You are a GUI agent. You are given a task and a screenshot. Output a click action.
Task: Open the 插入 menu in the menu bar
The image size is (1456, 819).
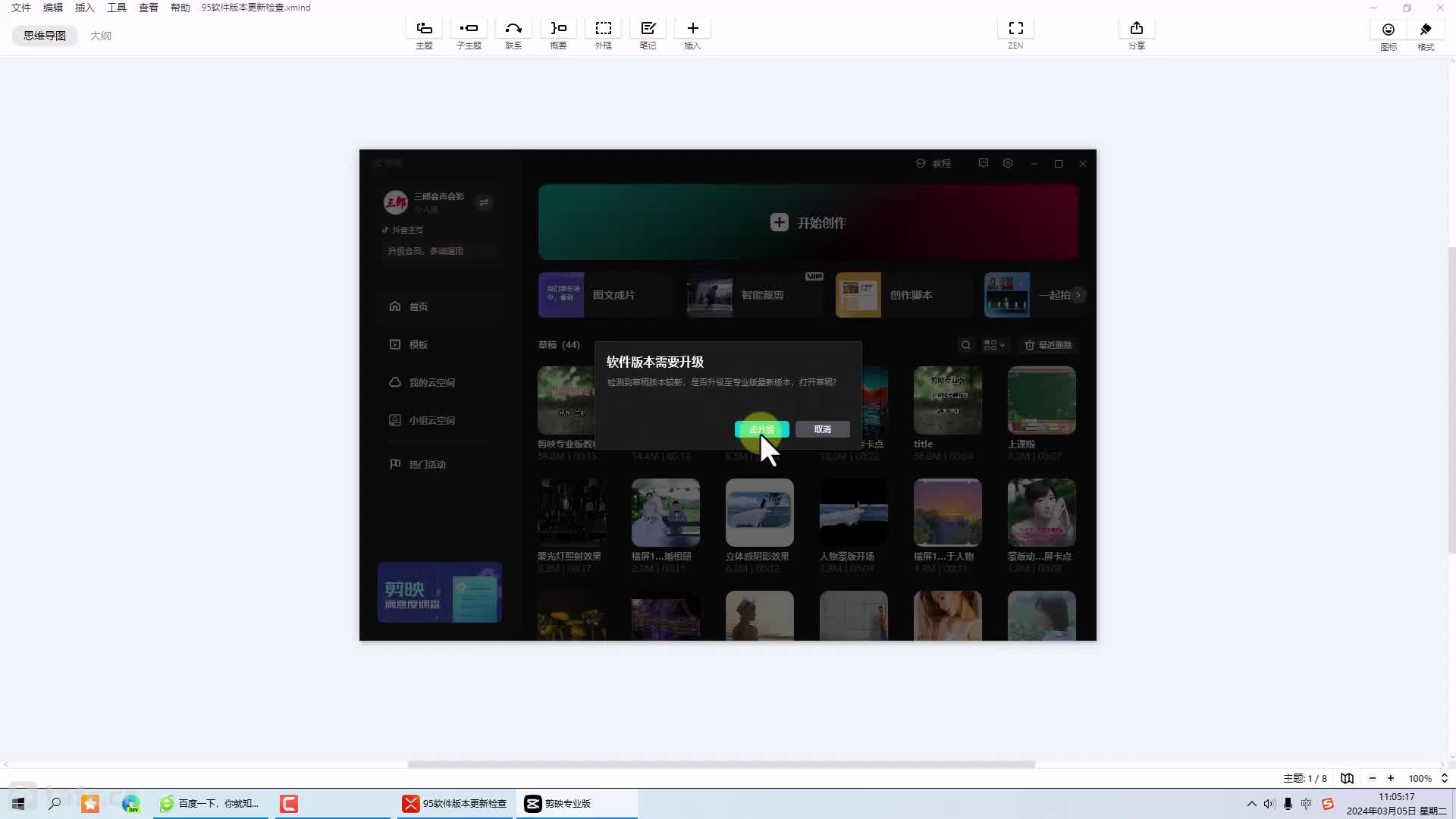point(85,8)
